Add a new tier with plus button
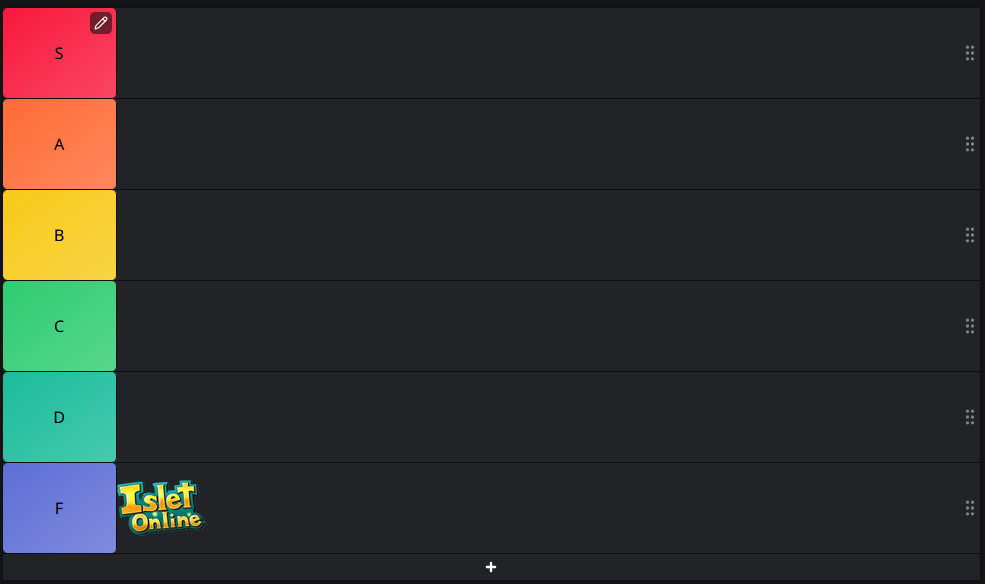The height and width of the screenshot is (584, 985). click(x=491, y=567)
